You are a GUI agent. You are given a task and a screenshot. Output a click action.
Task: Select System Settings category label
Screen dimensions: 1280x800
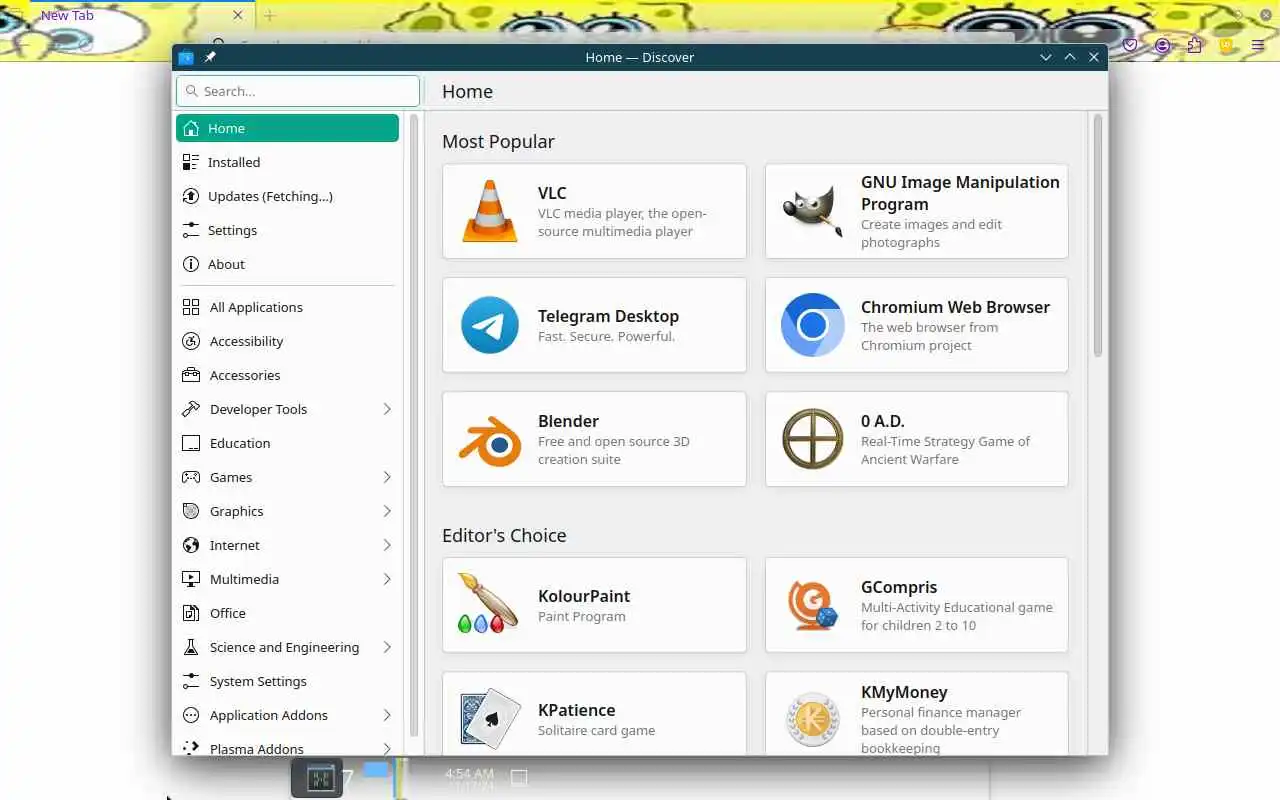pyautogui.click(x=258, y=681)
